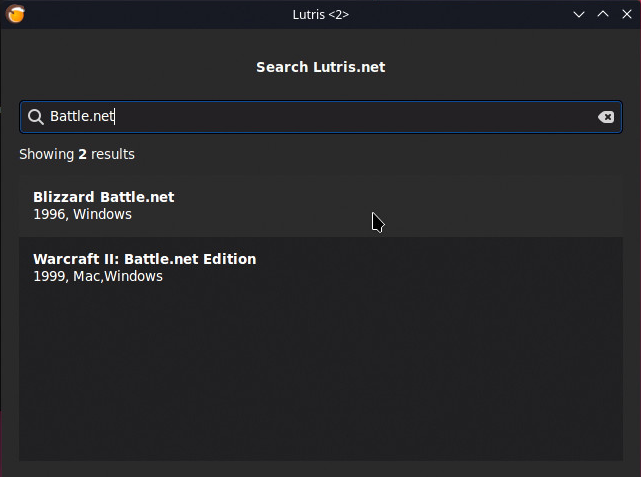Close the Lutris search window
Viewport: 641px width, 477px height.
point(627,14)
